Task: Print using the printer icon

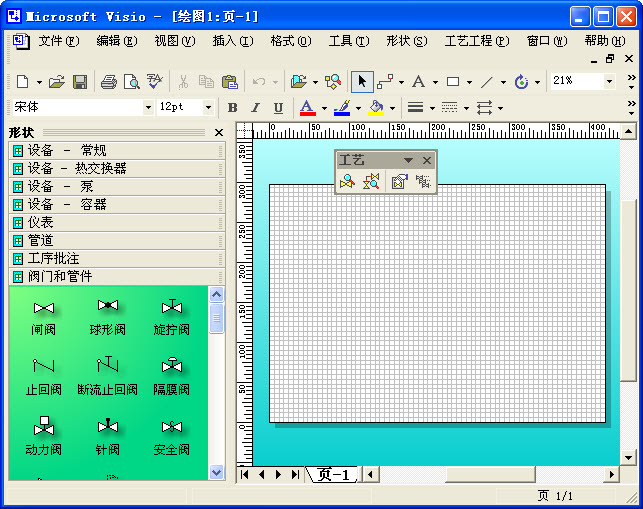Action: click(x=109, y=82)
